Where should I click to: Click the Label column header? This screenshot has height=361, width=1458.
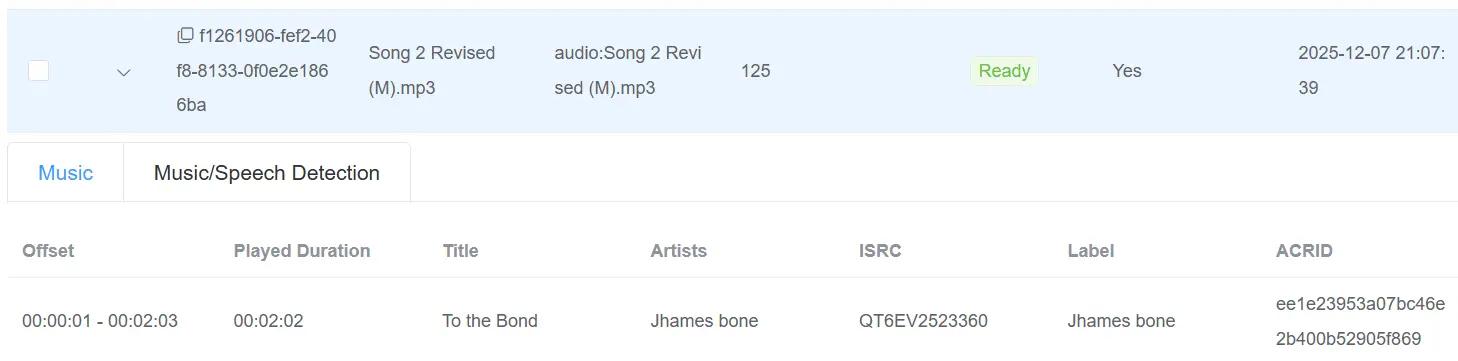click(1091, 251)
